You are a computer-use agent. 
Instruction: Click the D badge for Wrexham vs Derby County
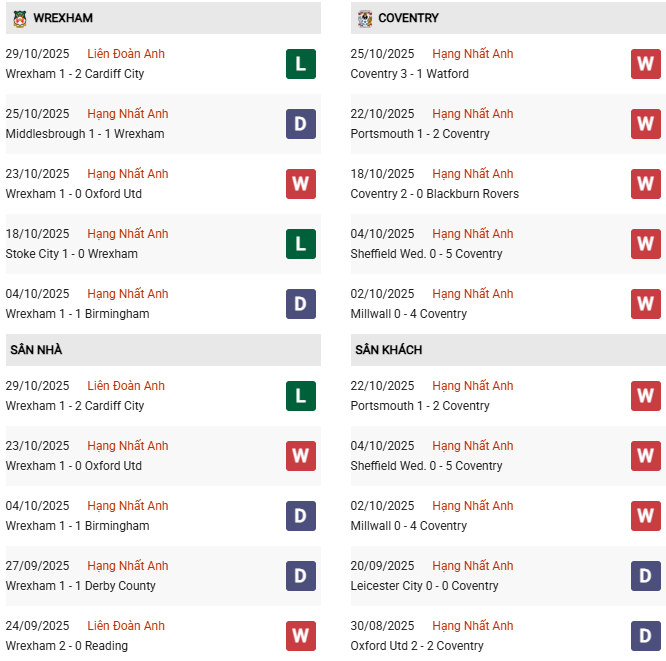(300, 576)
